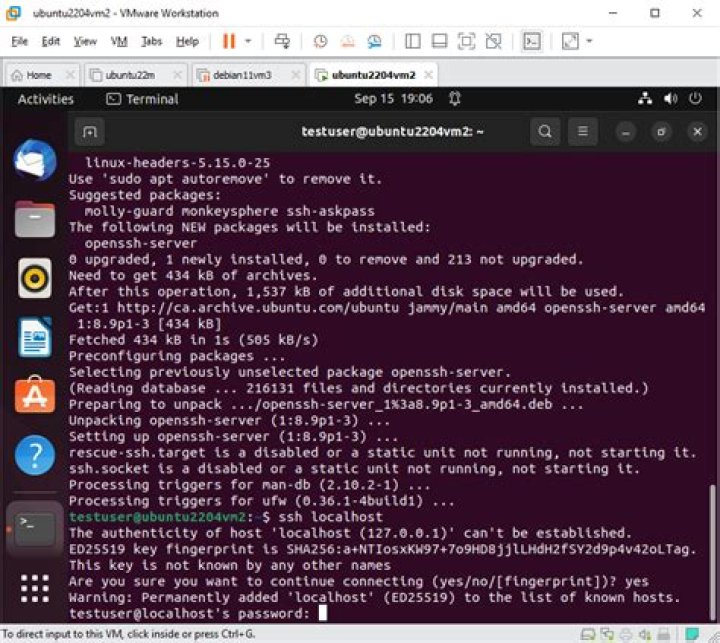
Task: Launch Thunderbird Mail from the dock
Action: (x=35, y=160)
